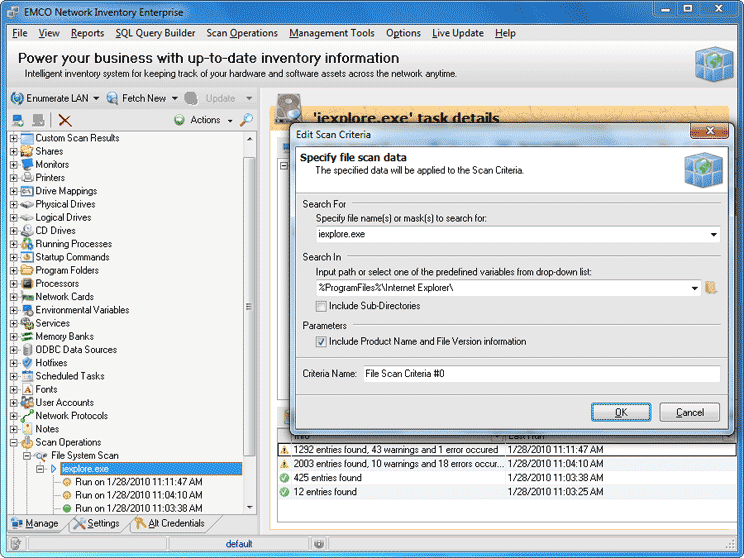This screenshot has height=558, width=744.
Task: Click the Criteria Name input field
Action: (540, 374)
